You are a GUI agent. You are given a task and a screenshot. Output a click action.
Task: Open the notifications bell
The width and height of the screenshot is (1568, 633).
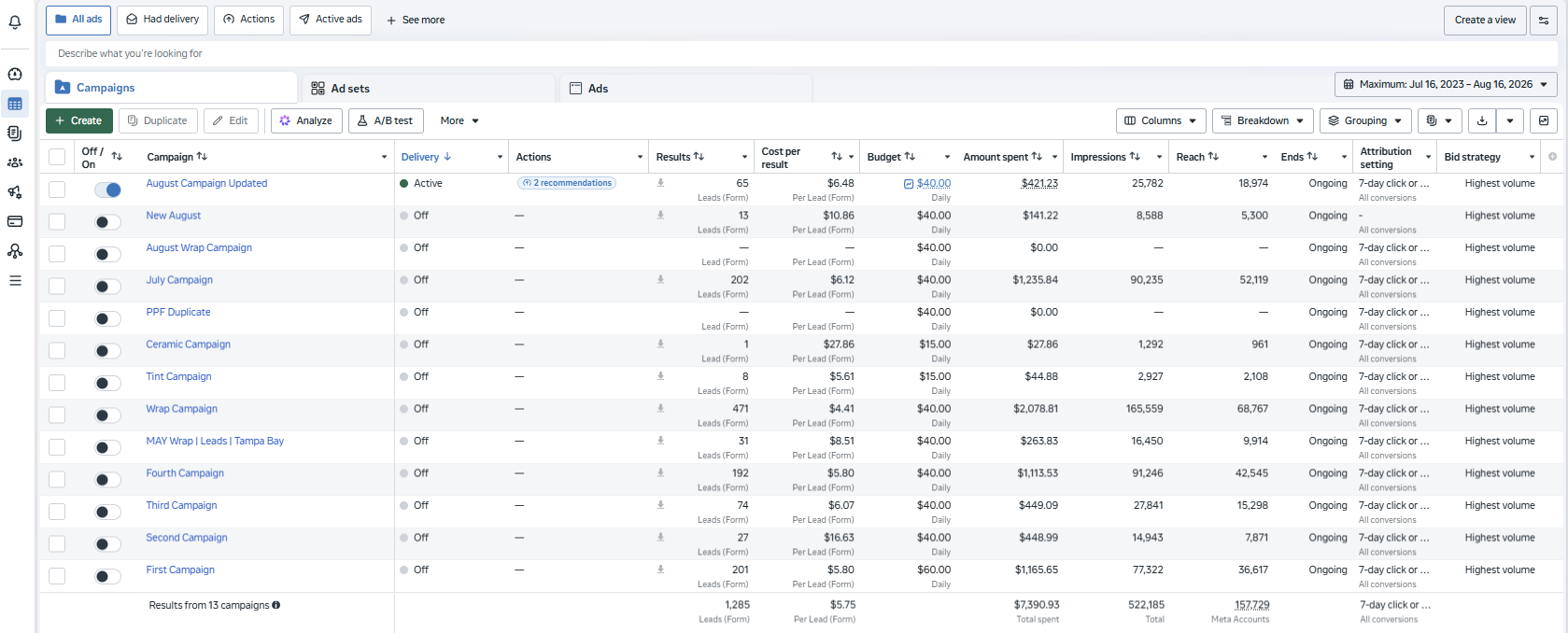click(15, 21)
